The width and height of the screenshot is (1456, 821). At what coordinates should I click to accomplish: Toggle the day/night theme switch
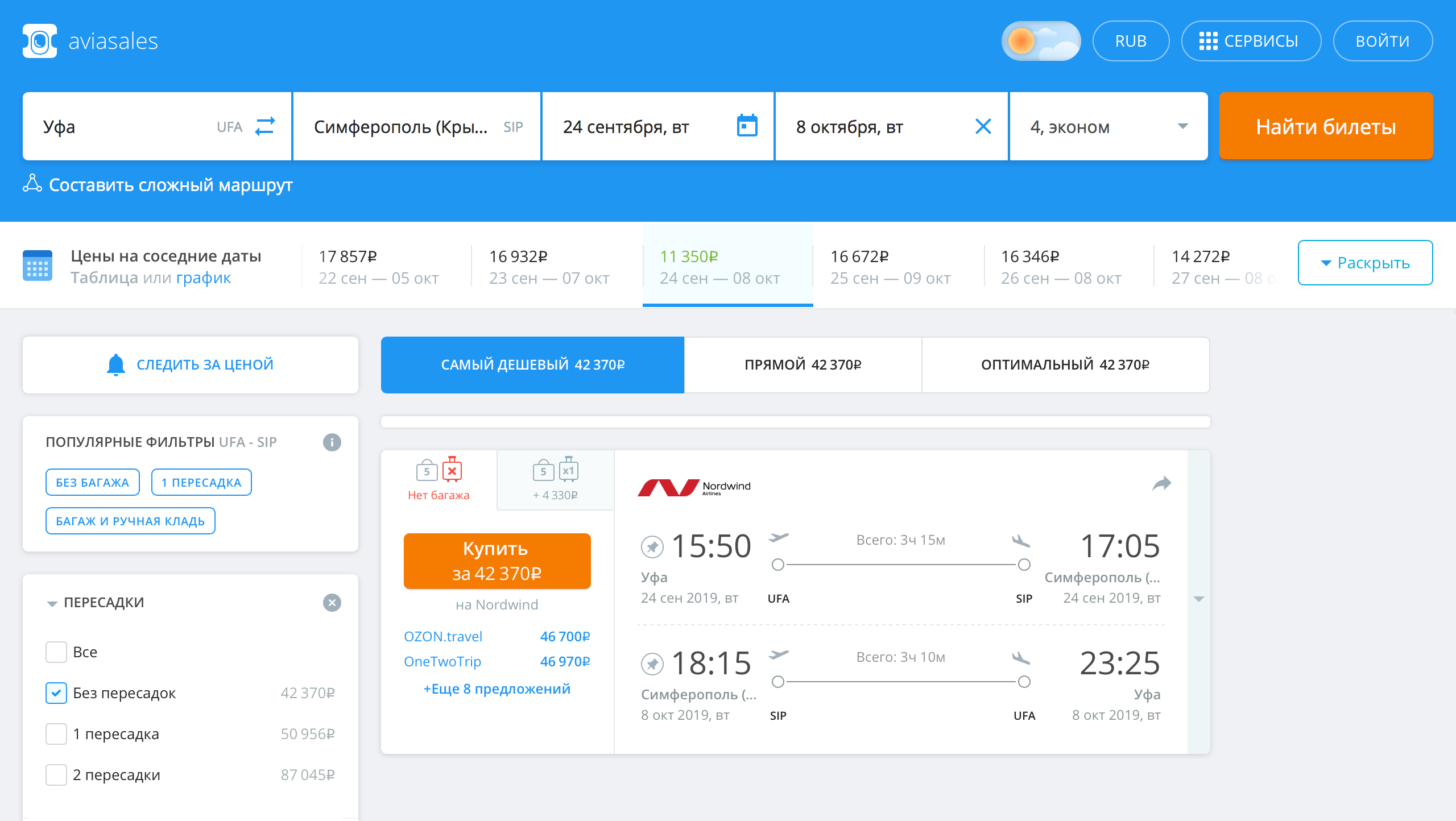1041,41
